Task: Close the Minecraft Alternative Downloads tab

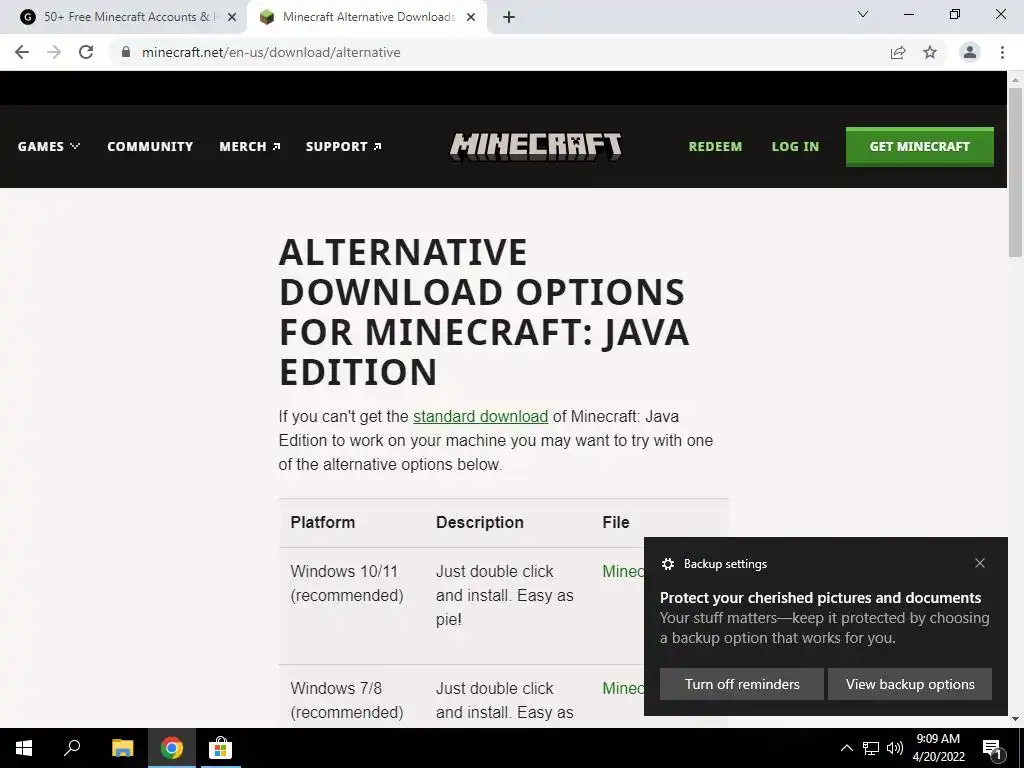Action: pos(471,17)
